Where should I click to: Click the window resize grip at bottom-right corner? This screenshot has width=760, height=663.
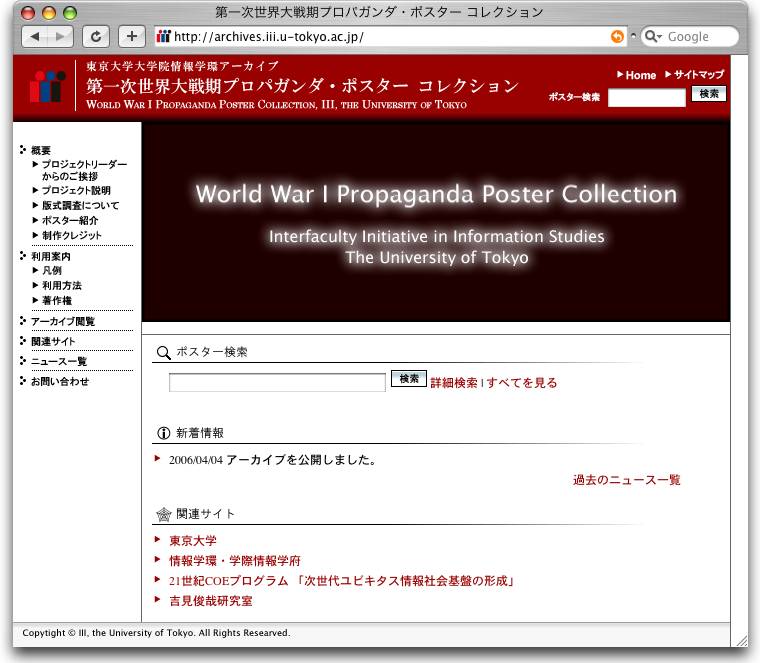[740, 639]
